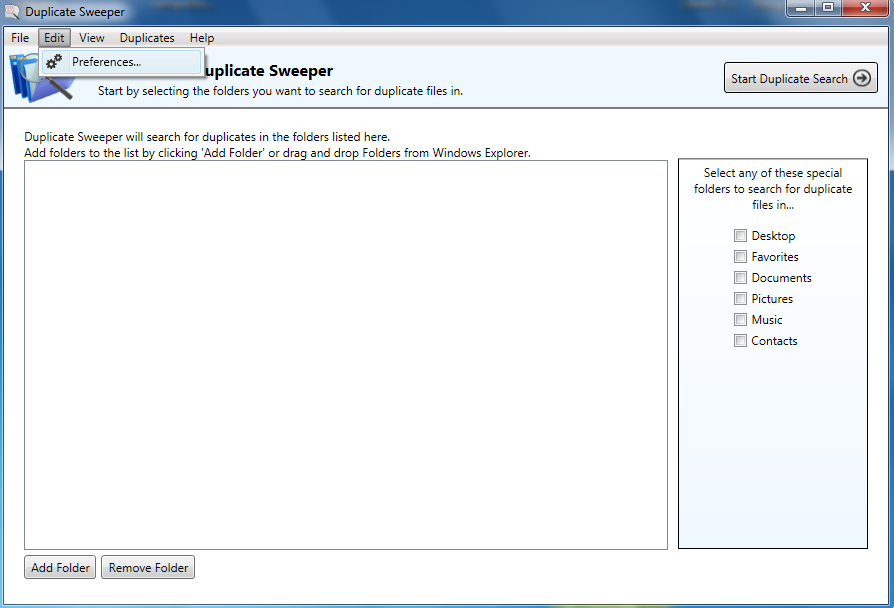Image resolution: width=894 pixels, height=608 pixels.
Task: Click the title bar app icon
Action: [x=12, y=11]
